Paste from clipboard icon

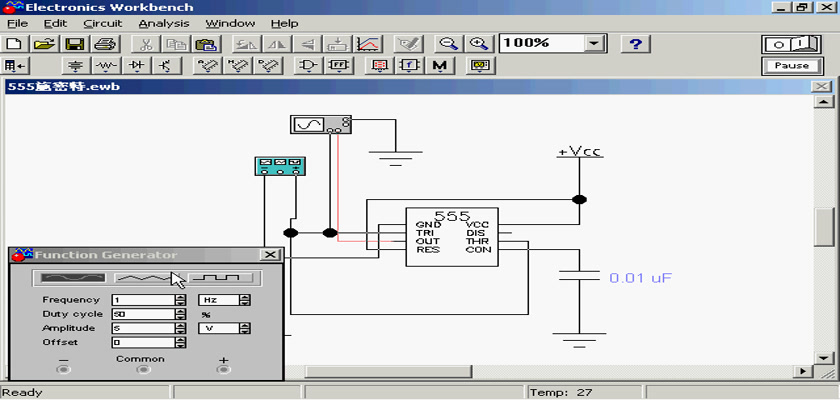pos(204,43)
